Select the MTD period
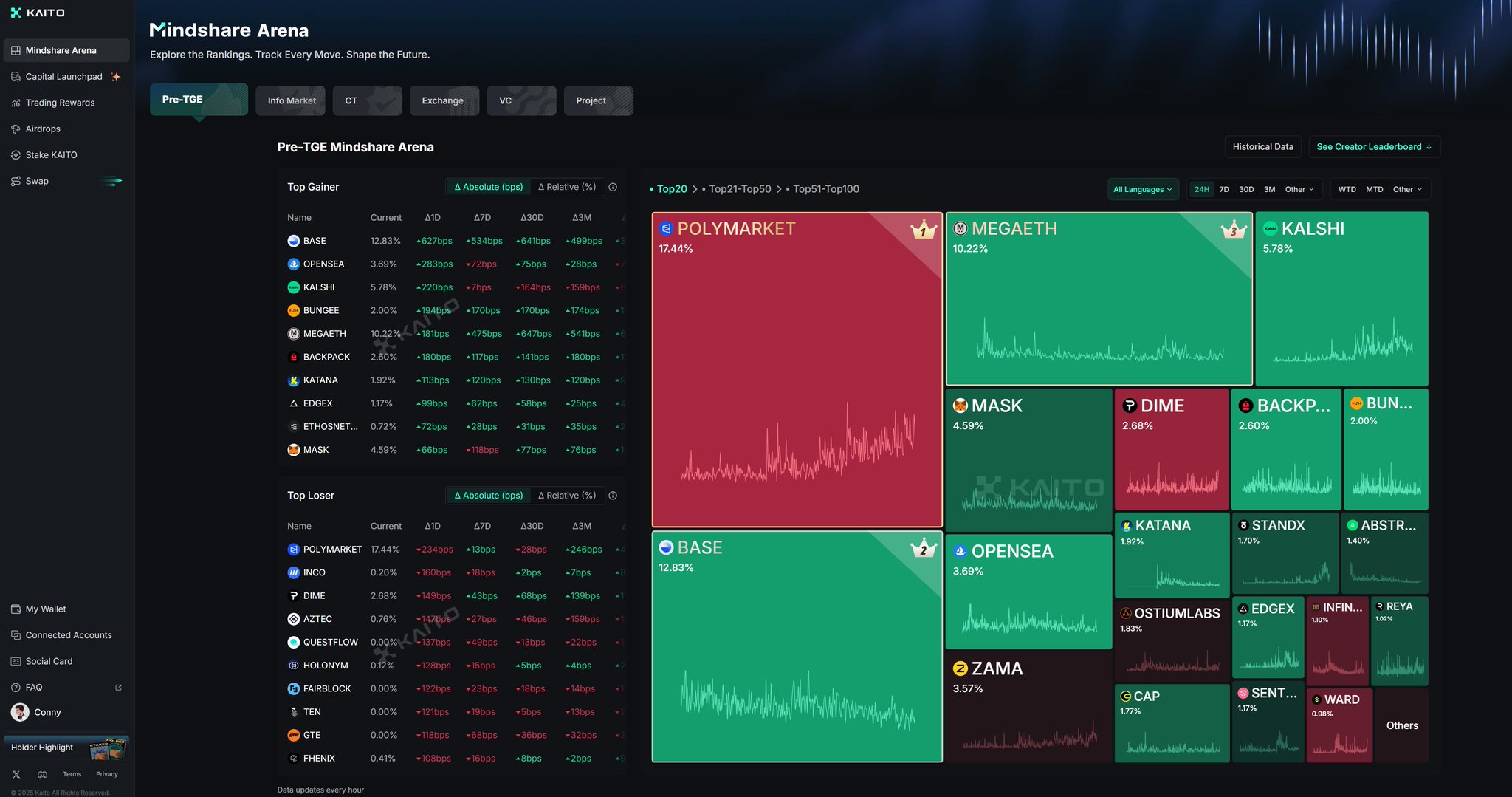 click(x=1374, y=189)
